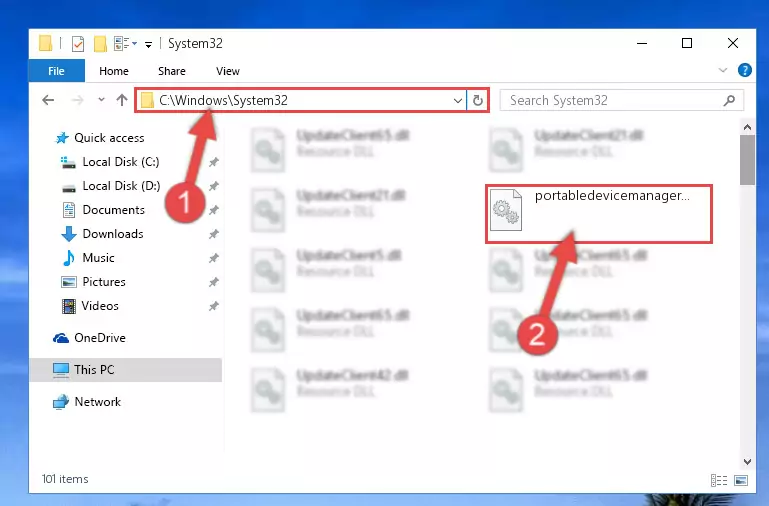Click the pin icon next to Videos
Viewport: 769px width, 506px height.
(213, 306)
